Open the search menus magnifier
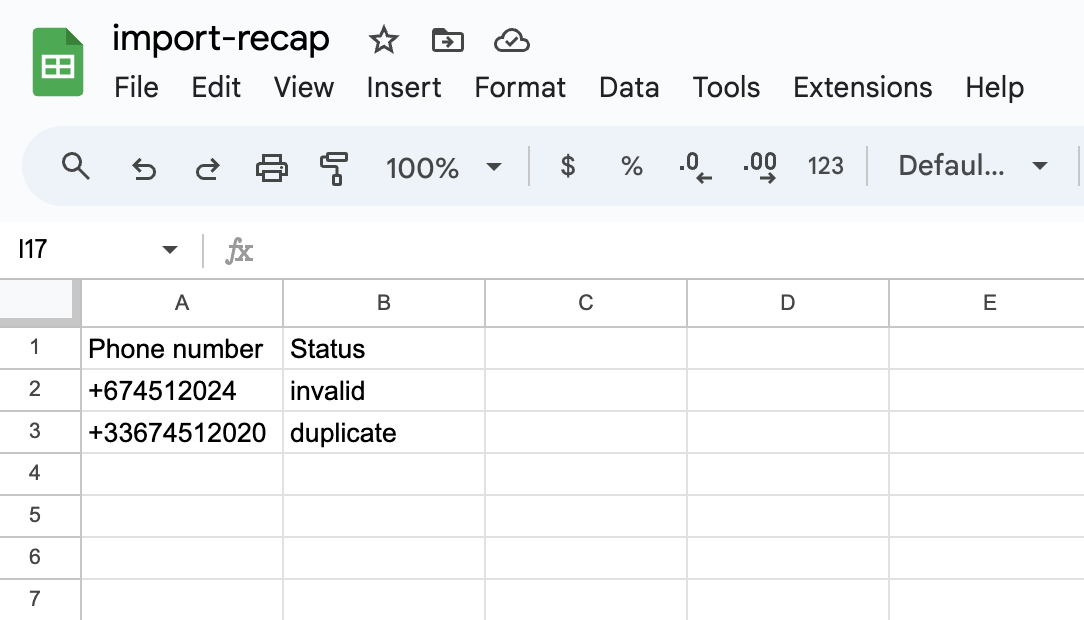 [75, 167]
